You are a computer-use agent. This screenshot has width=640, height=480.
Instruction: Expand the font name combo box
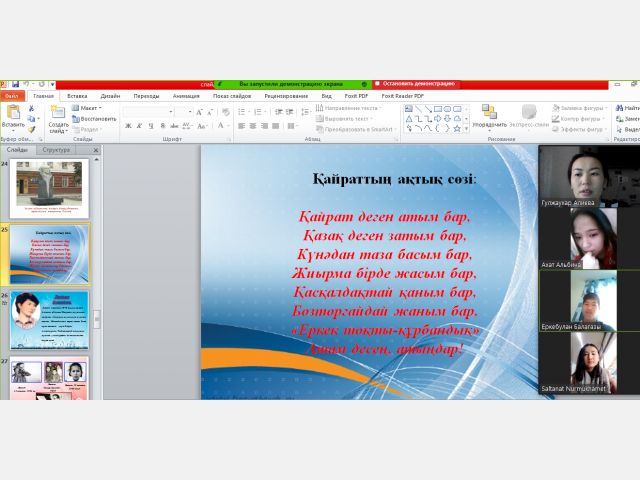tap(171, 112)
